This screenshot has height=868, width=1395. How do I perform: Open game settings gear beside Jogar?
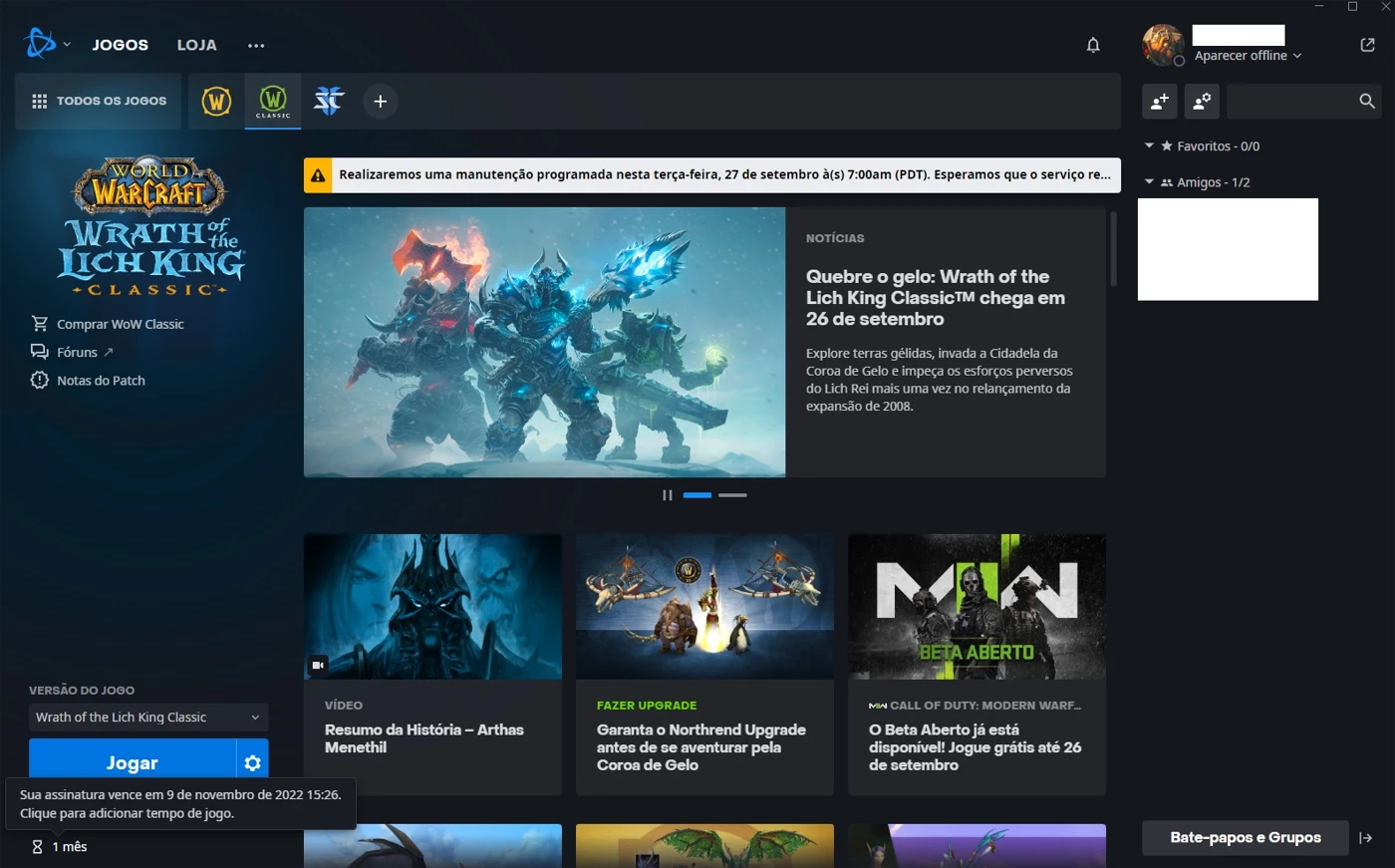click(x=252, y=762)
